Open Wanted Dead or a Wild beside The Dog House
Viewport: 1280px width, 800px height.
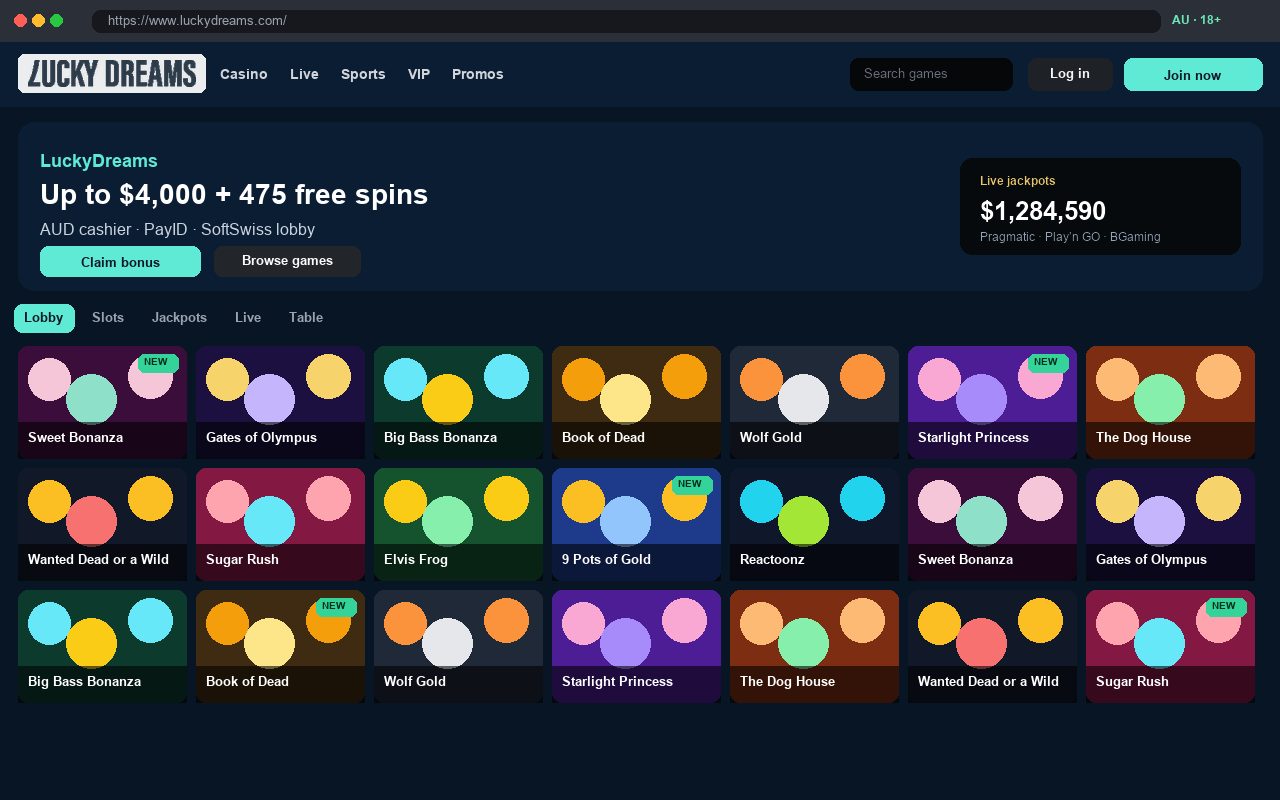click(x=992, y=646)
